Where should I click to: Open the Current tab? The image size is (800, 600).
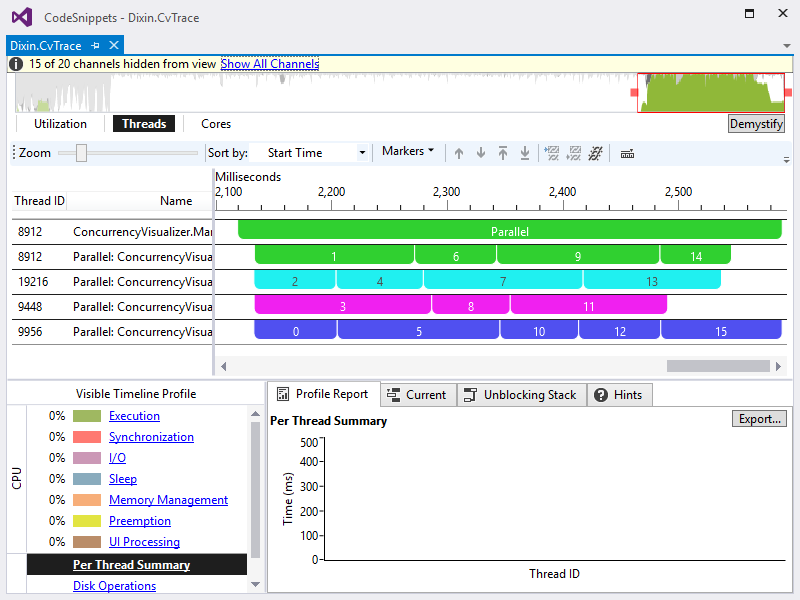[416, 395]
